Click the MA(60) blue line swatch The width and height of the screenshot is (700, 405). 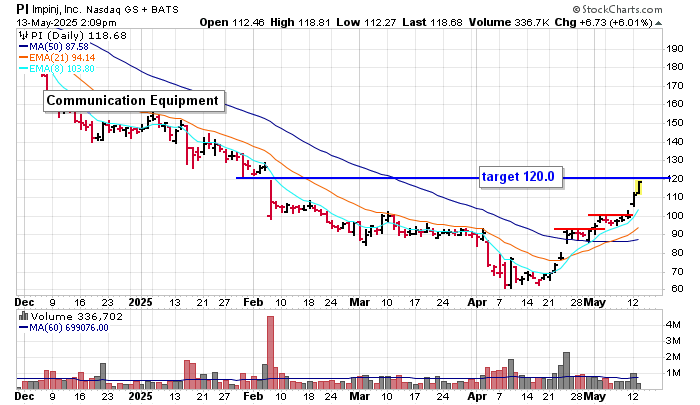(24, 328)
